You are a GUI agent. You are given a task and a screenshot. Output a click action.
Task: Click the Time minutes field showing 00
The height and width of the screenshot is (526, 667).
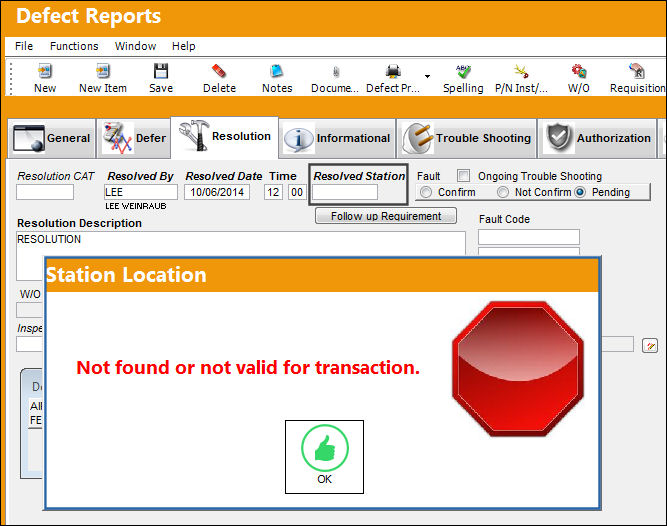297,192
